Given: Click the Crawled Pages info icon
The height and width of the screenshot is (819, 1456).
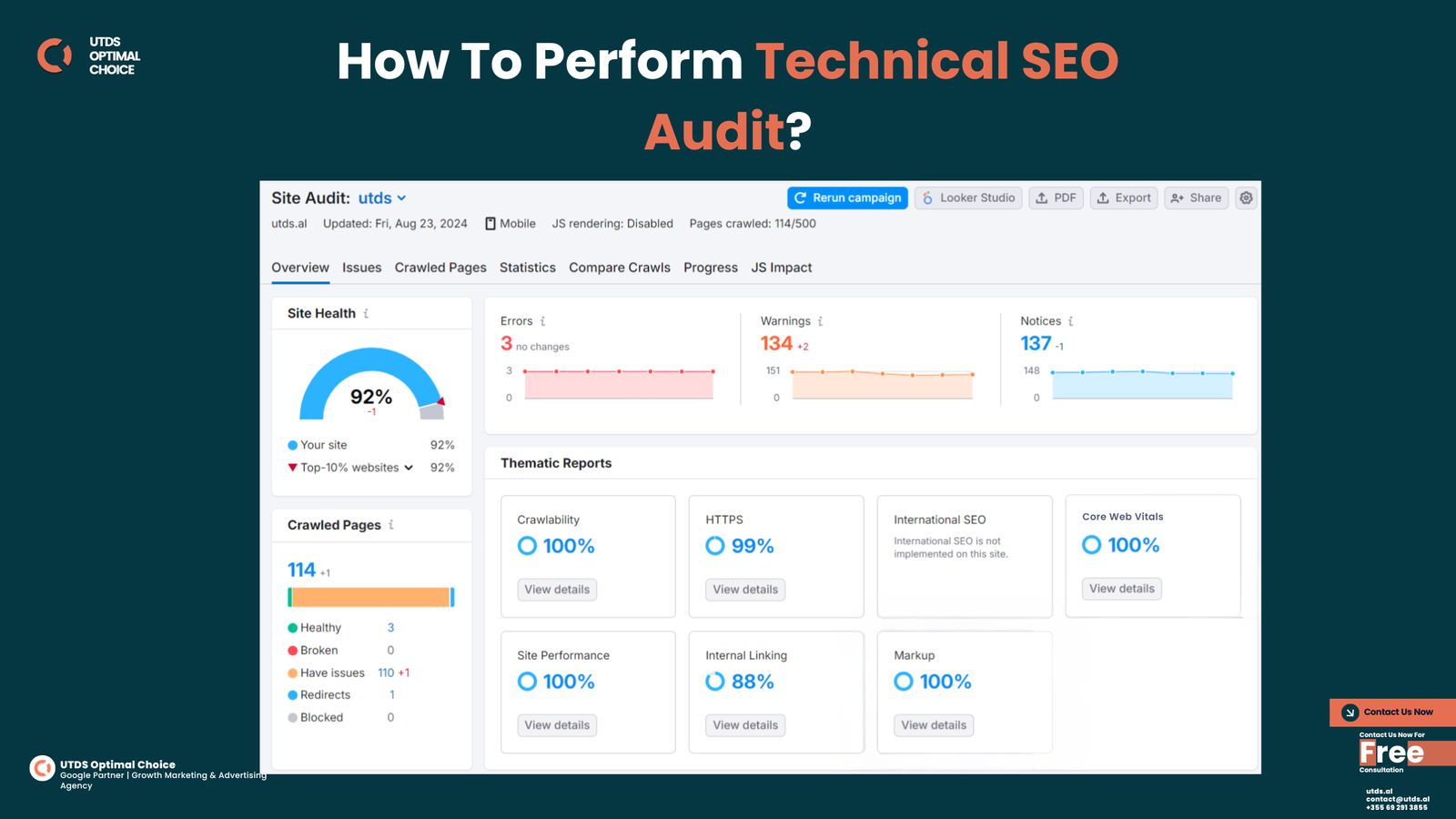Looking at the screenshot, I should (x=391, y=525).
